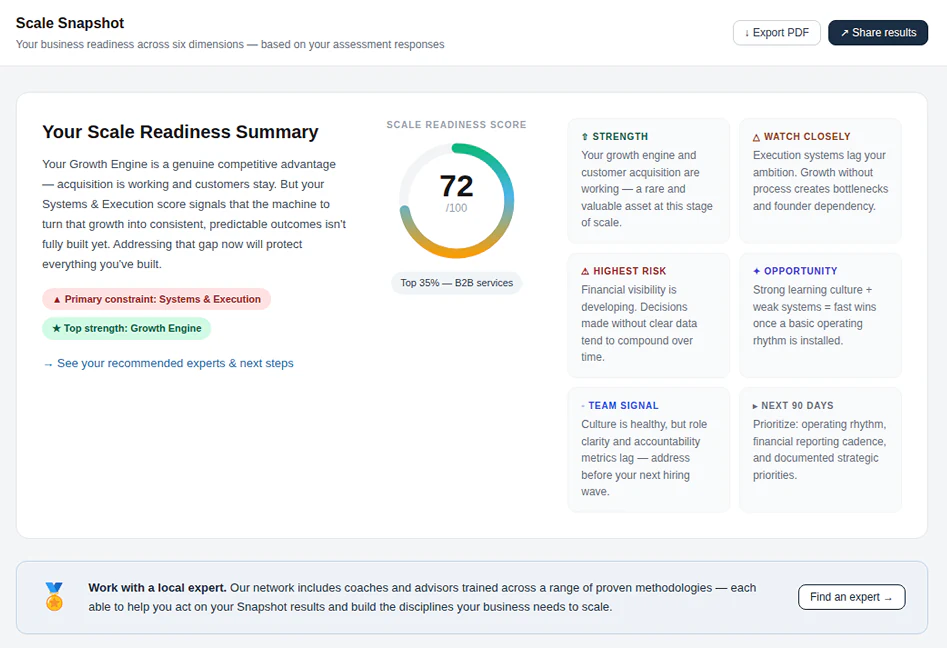The width and height of the screenshot is (947, 648).
Task: Click the play icon beside NEXT 90 DAYS
Action: tap(755, 406)
